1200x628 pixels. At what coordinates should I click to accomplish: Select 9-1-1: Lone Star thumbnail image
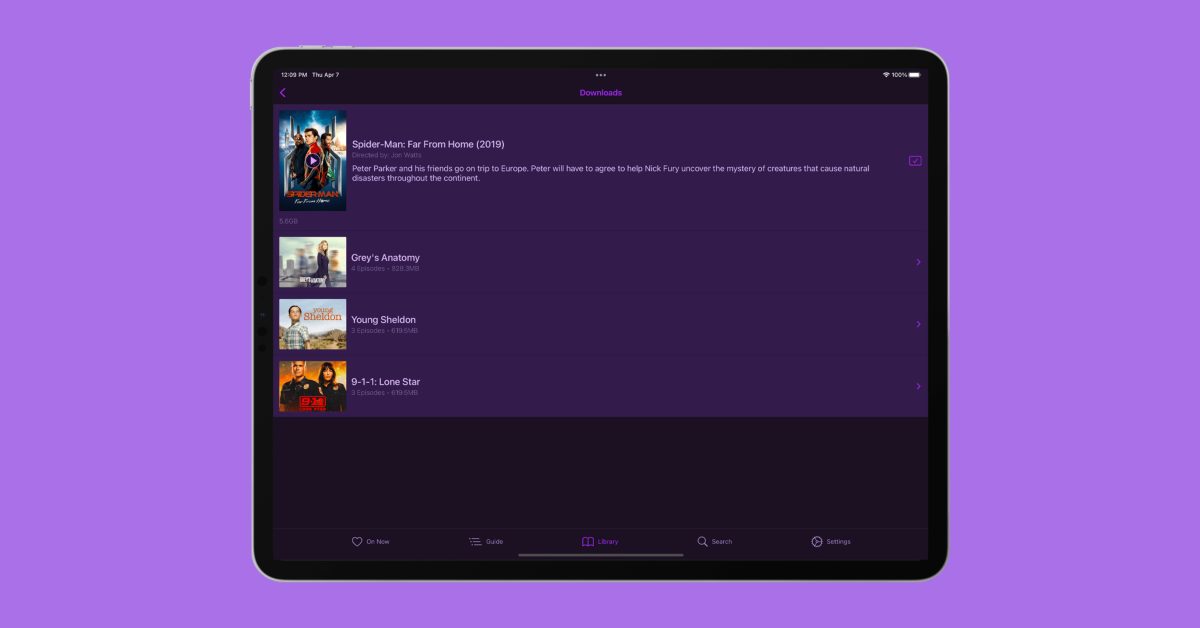(x=313, y=386)
